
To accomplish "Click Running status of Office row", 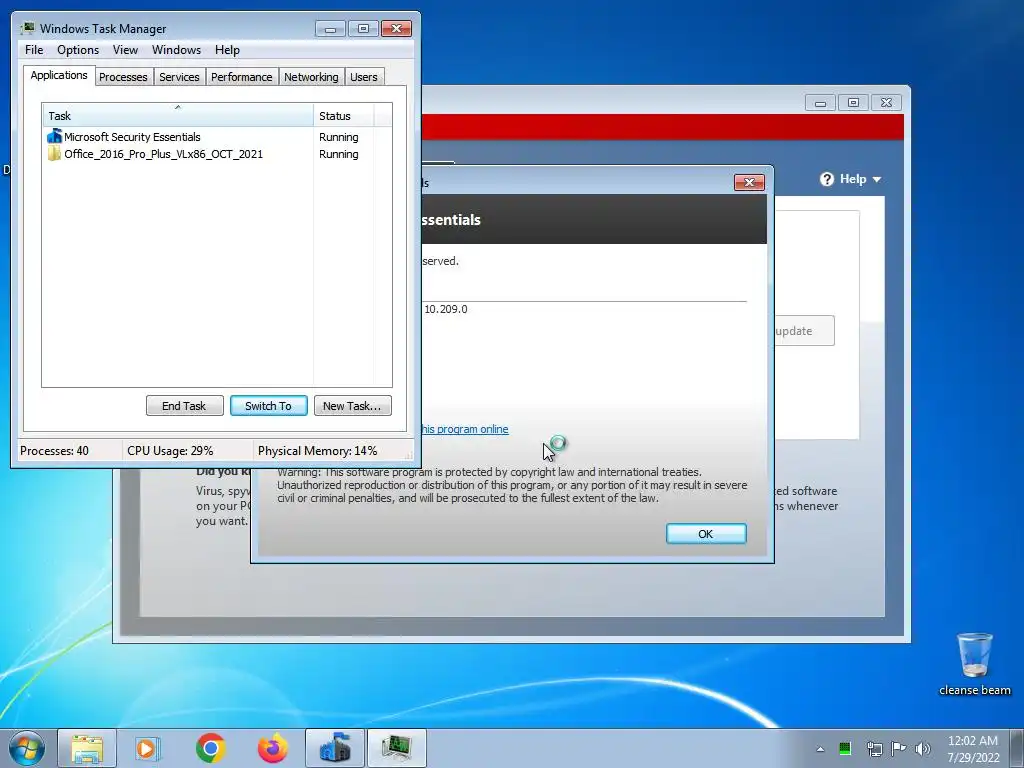I will coord(338,154).
